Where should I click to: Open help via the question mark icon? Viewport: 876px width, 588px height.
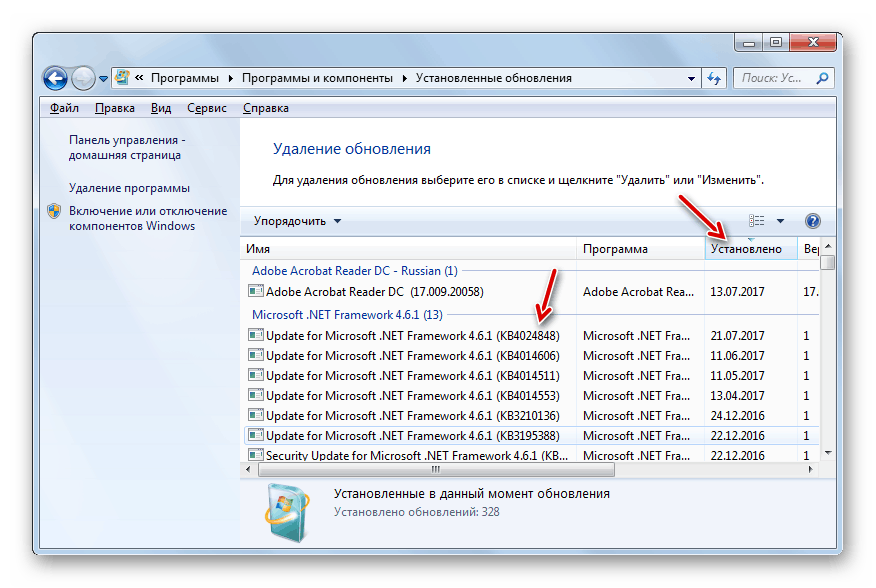(x=813, y=220)
